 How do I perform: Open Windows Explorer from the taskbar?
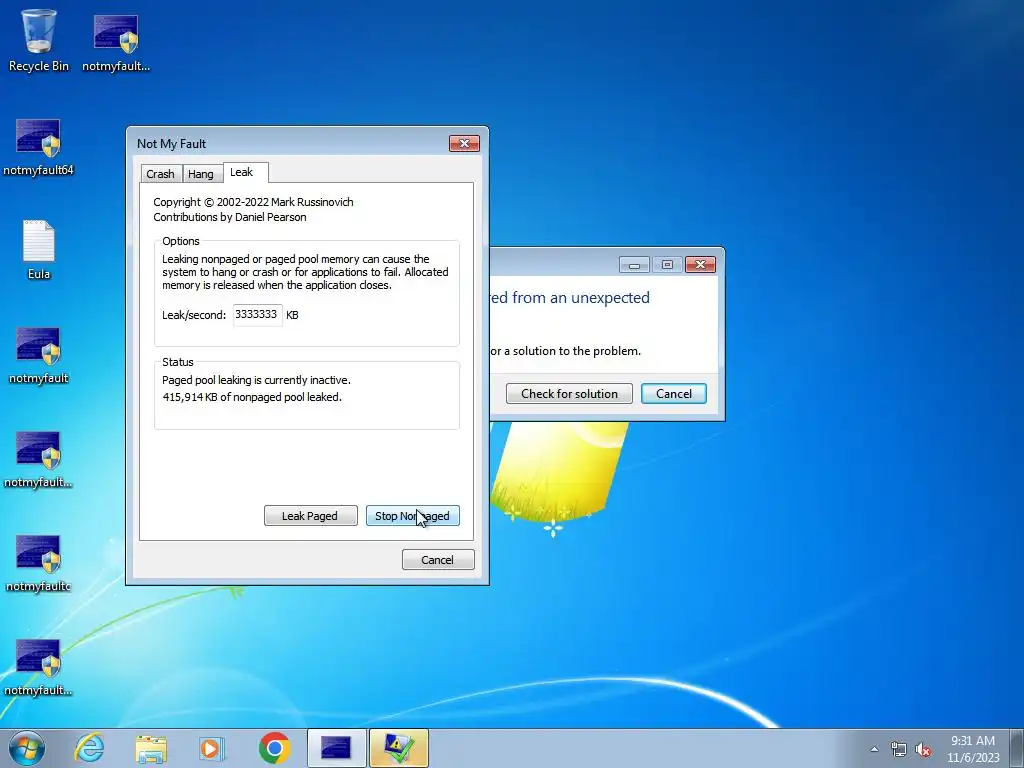coord(151,748)
